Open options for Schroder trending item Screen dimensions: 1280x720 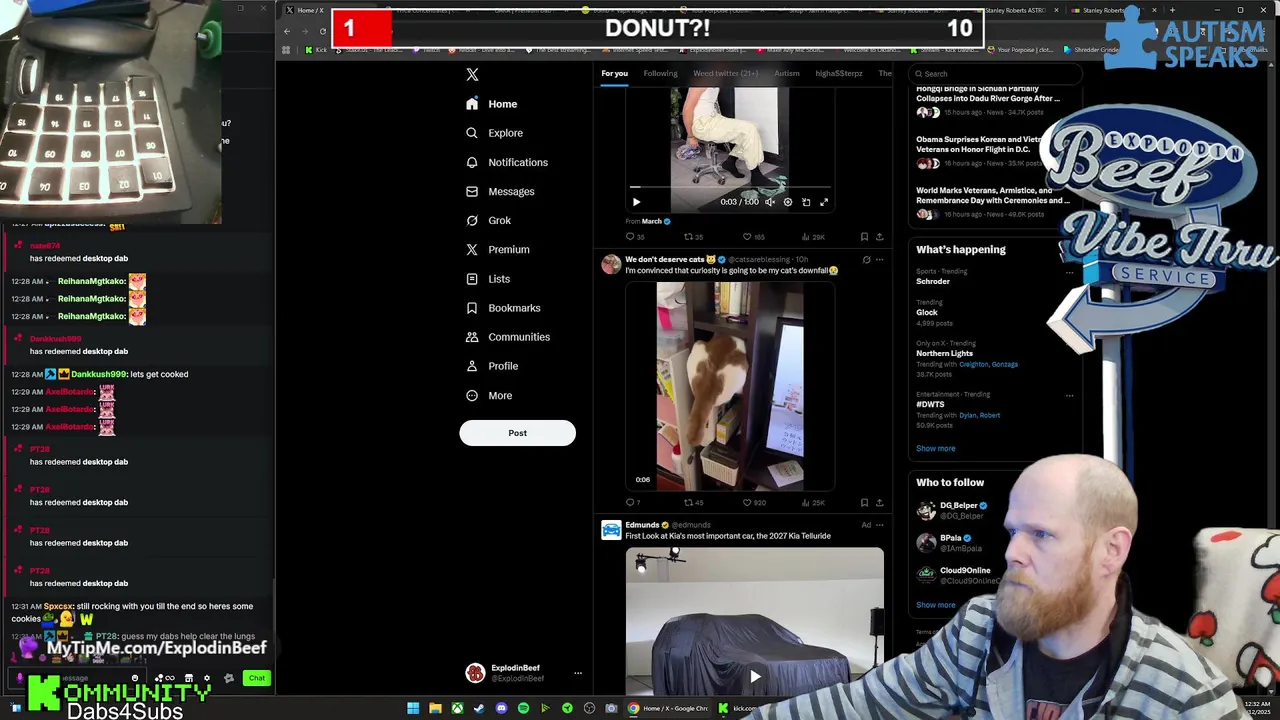click(x=1069, y=271)
